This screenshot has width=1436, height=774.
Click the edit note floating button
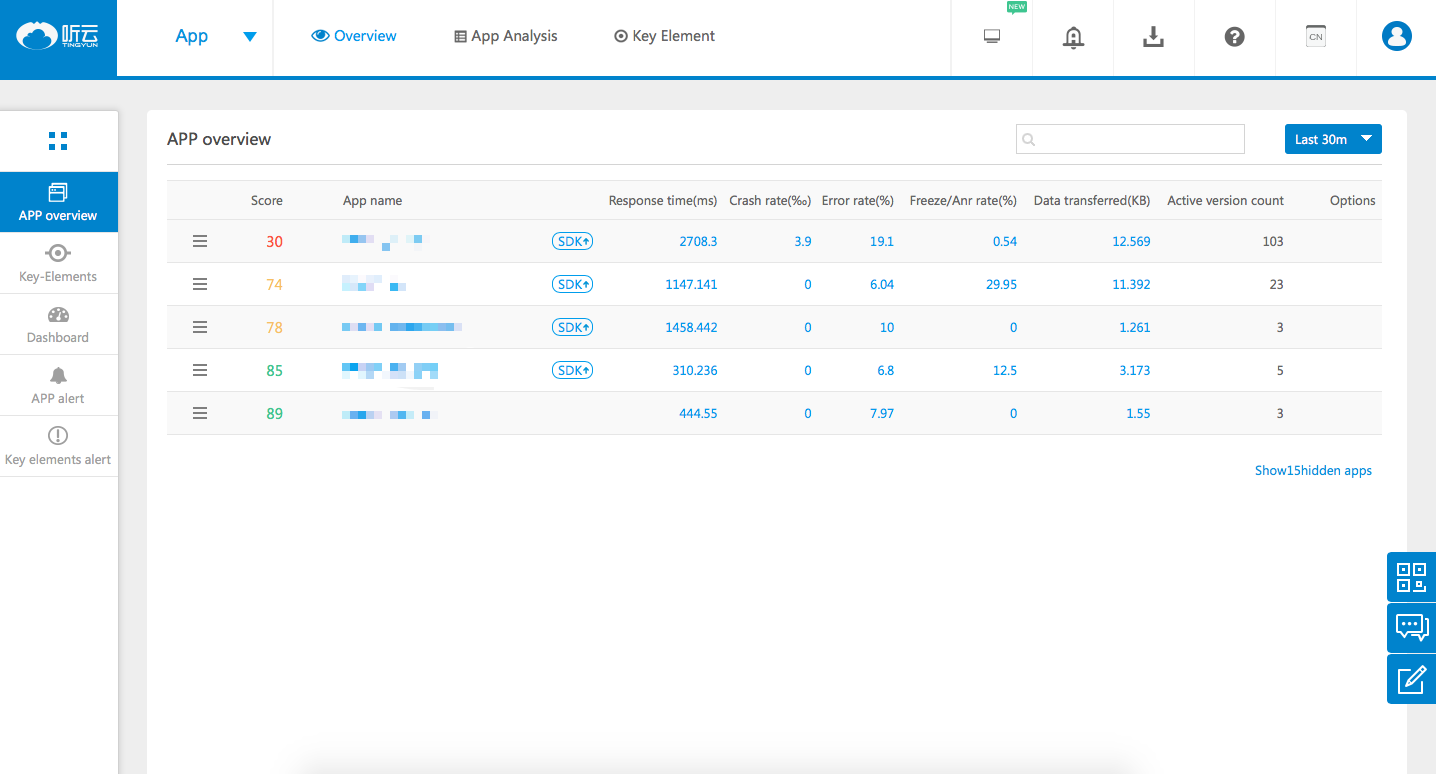click(1411, 679)
